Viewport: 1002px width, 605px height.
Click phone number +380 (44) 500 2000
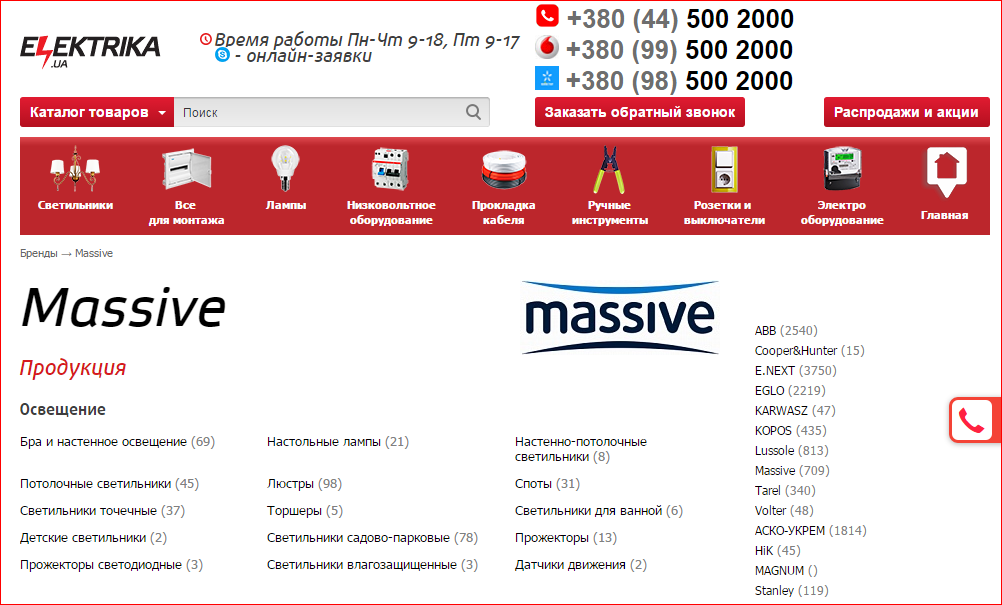click(x=680, y=19)
